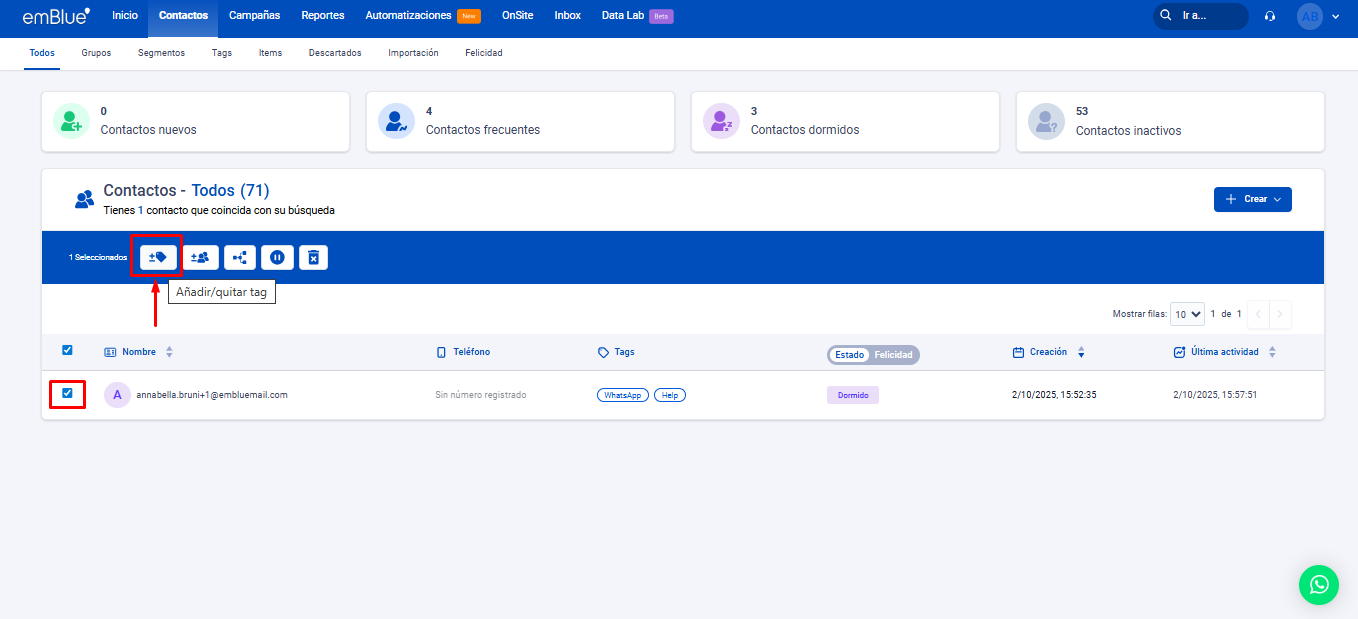Open WhatsApp chat floating button
The image size is (1358, 619).
[x=1318, y=584]
